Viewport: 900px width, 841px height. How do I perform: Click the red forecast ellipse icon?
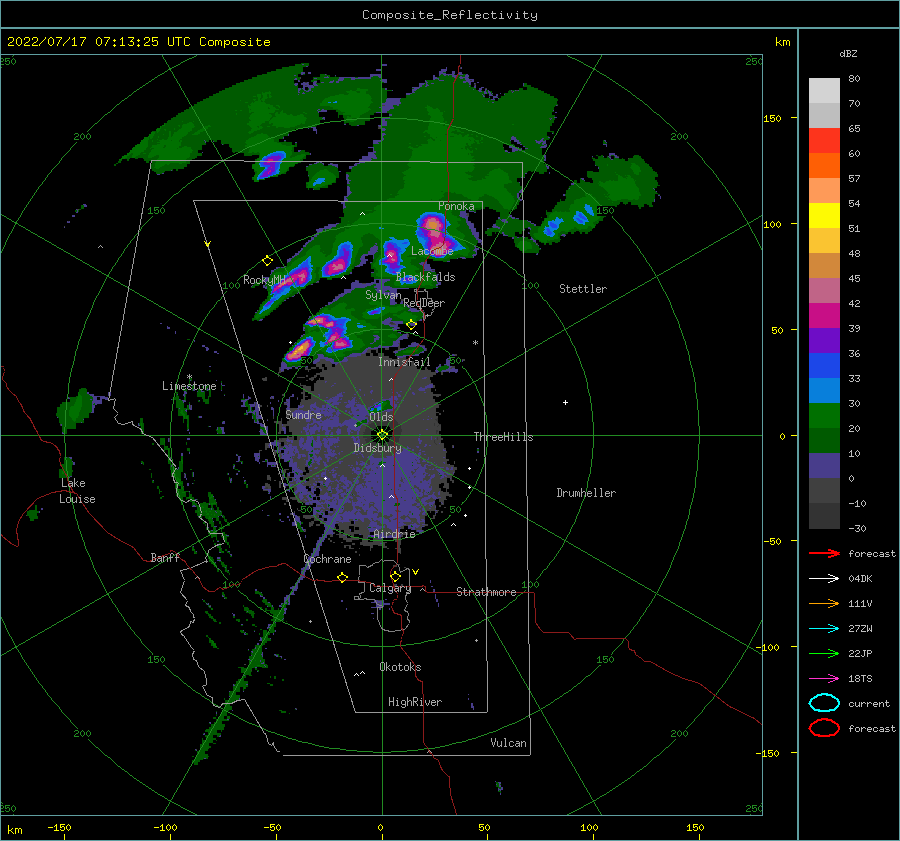(824, 728)
